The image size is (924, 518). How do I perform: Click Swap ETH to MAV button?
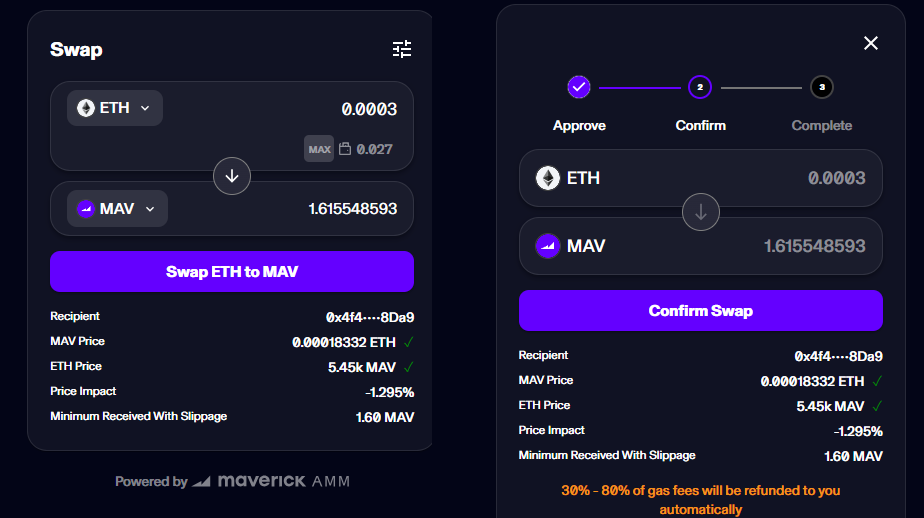click(232, 272)
